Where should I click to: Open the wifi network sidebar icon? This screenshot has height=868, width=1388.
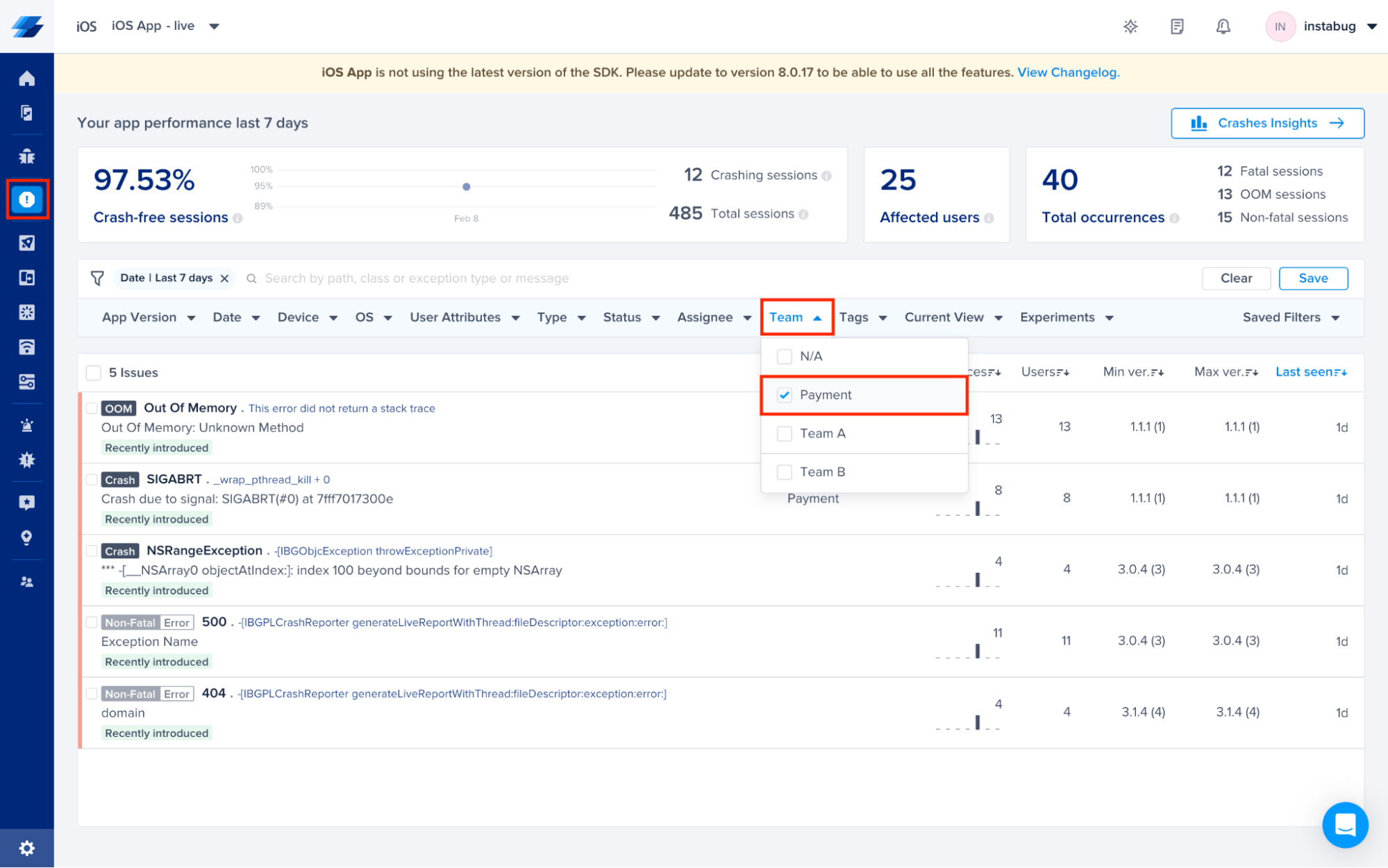click(x=26, y=347)
